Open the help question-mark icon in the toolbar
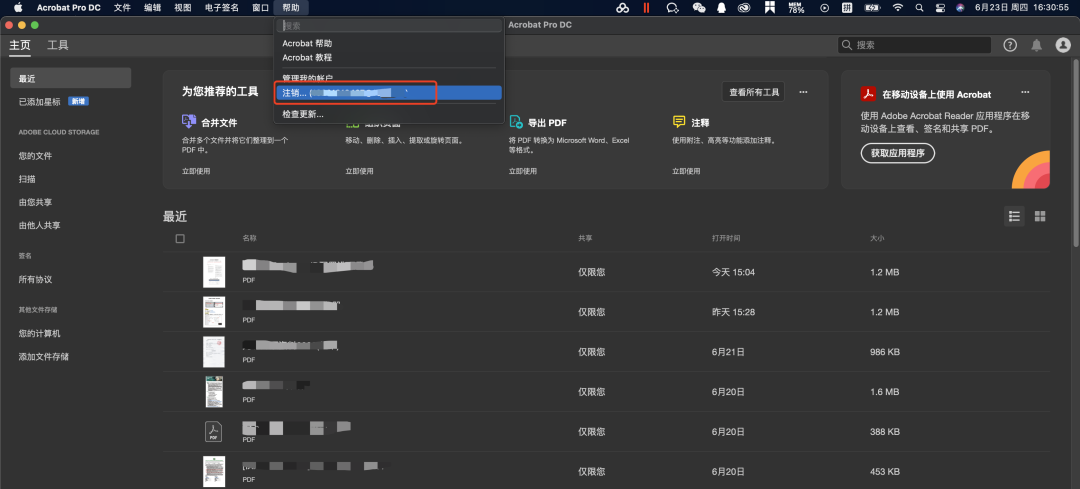This screenshot has width=1080, height=489. (x=1010, y=45)
